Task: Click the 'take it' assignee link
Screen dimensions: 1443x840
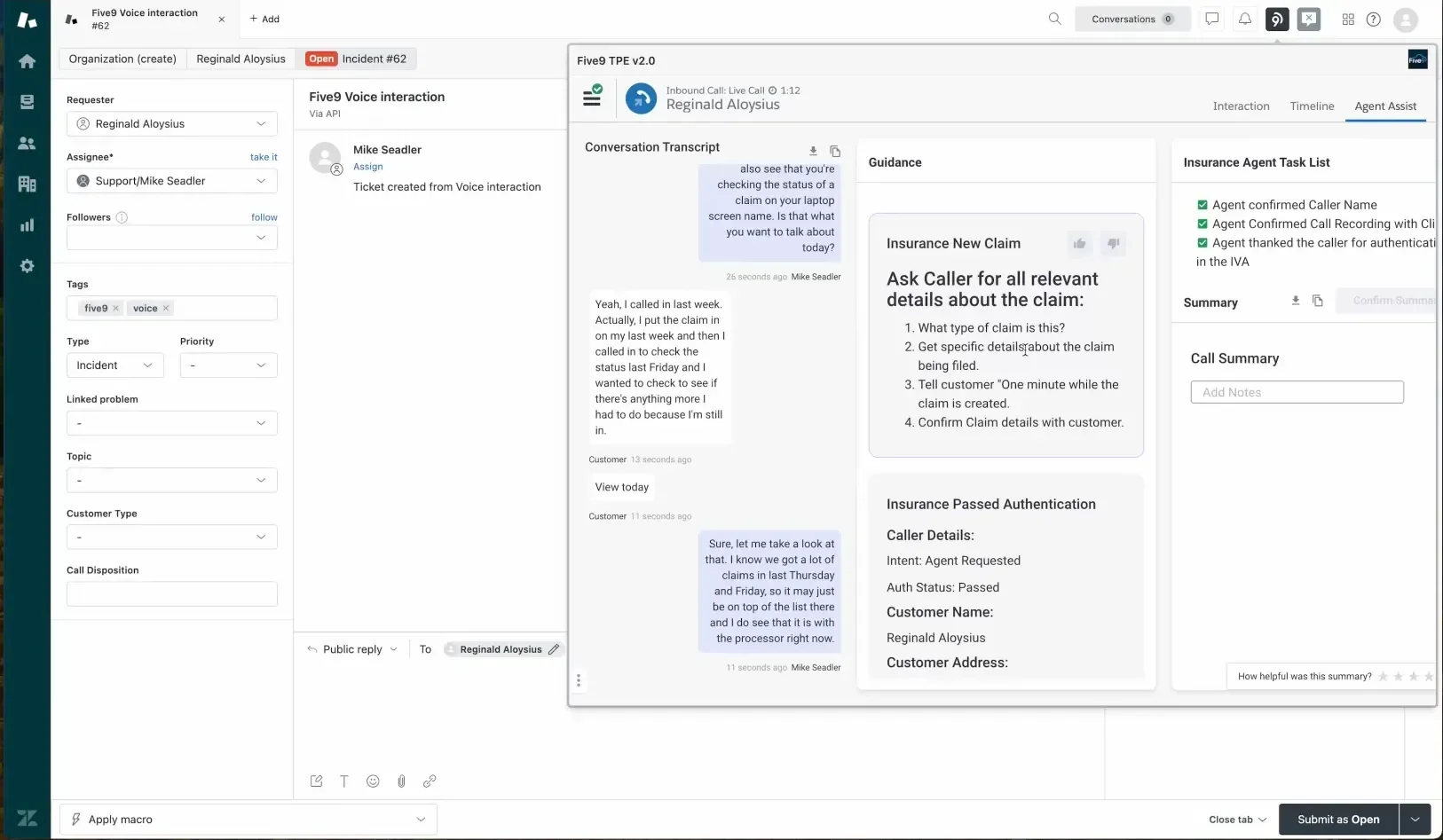Action: (264, 157)
